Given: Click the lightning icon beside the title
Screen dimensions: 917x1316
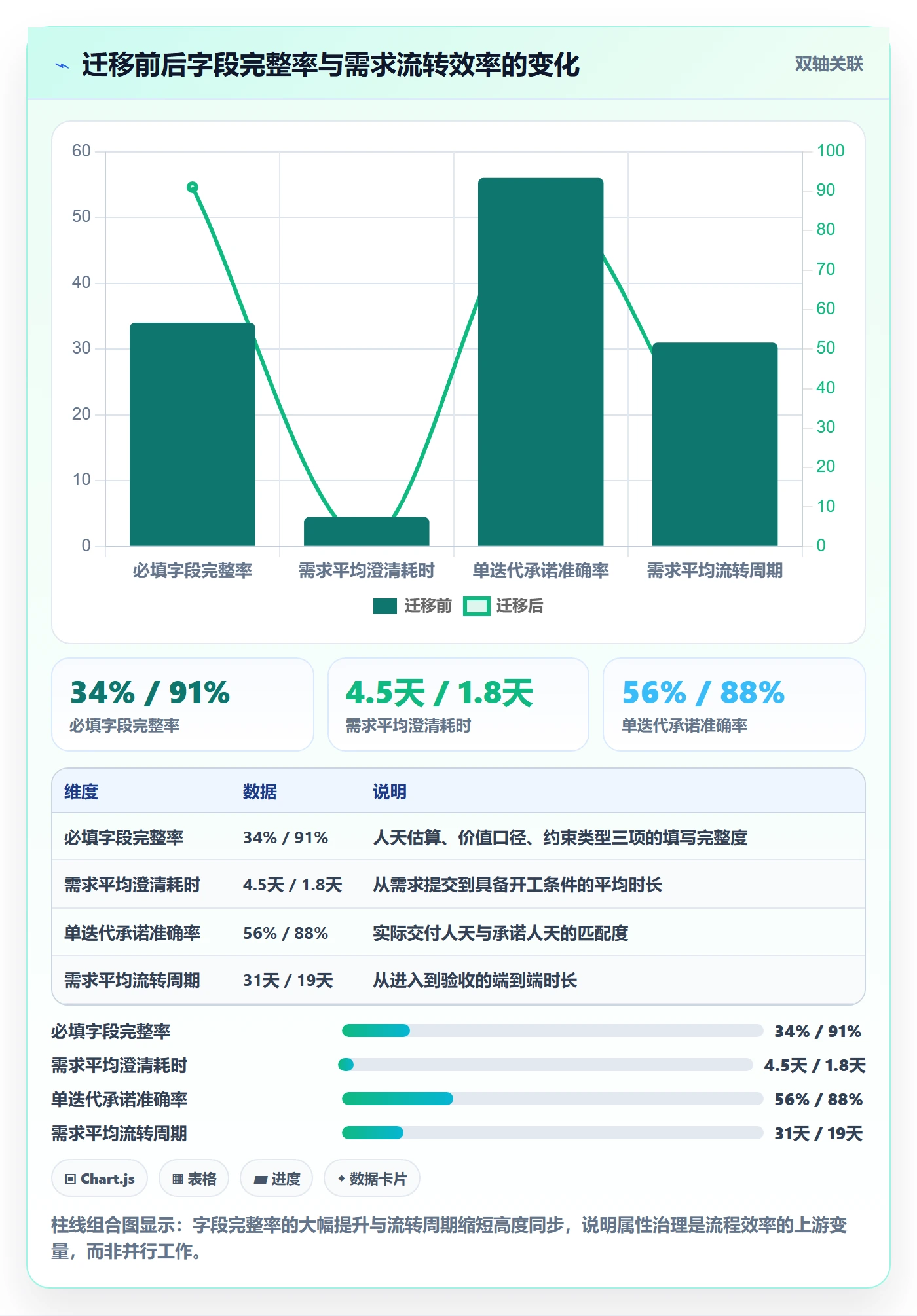Looking at the screenshot, I should tap(62, 65).
